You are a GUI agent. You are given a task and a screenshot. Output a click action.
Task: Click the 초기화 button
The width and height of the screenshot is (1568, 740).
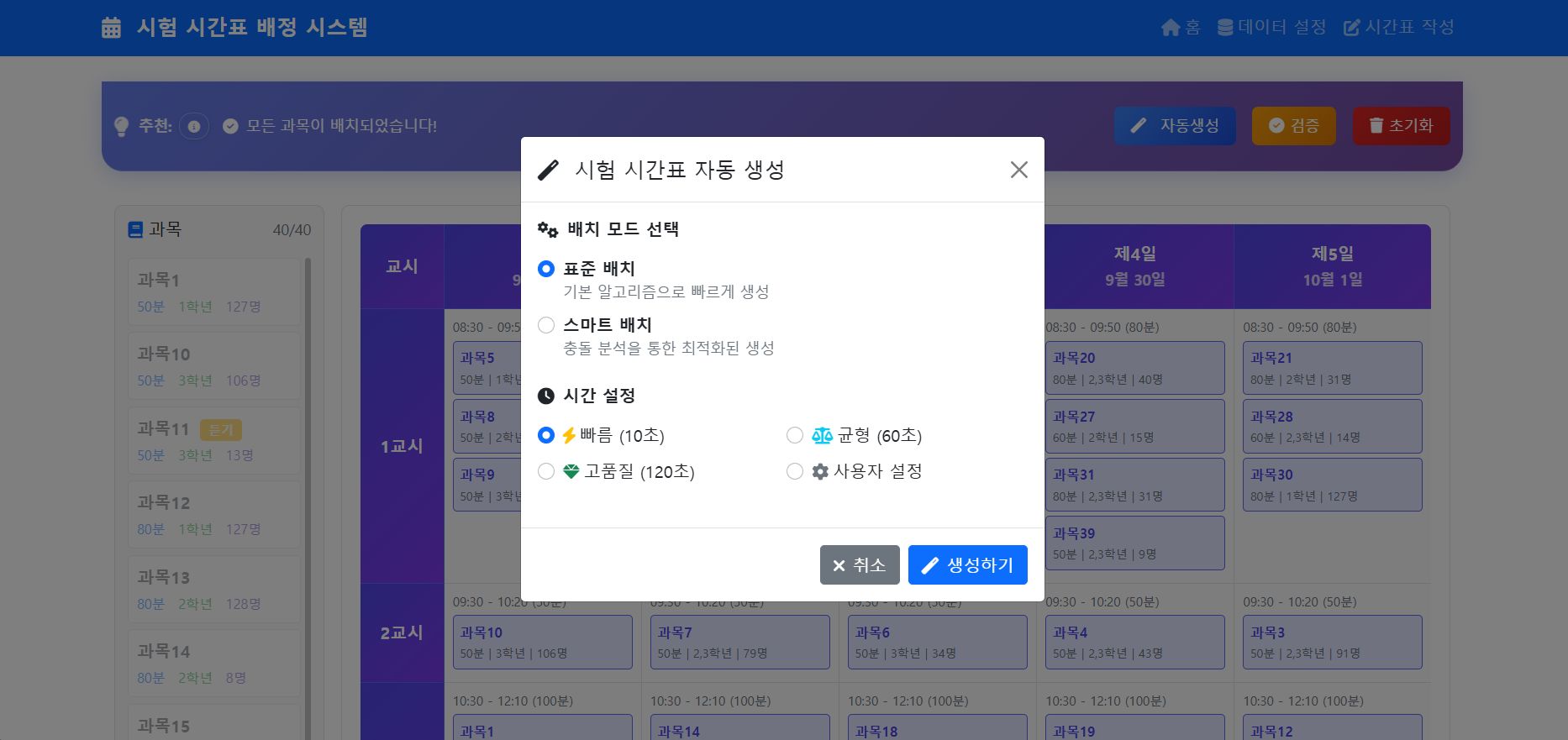[1402, 126]
